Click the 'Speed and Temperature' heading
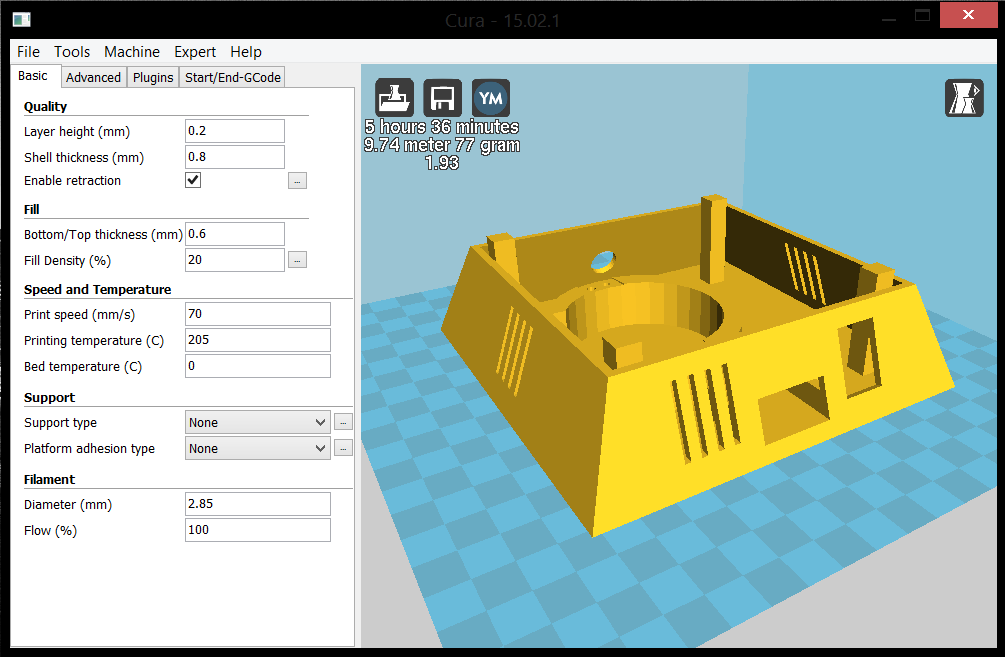The height and width of the screenshot is (657, 1005). [x=97, y=289]
